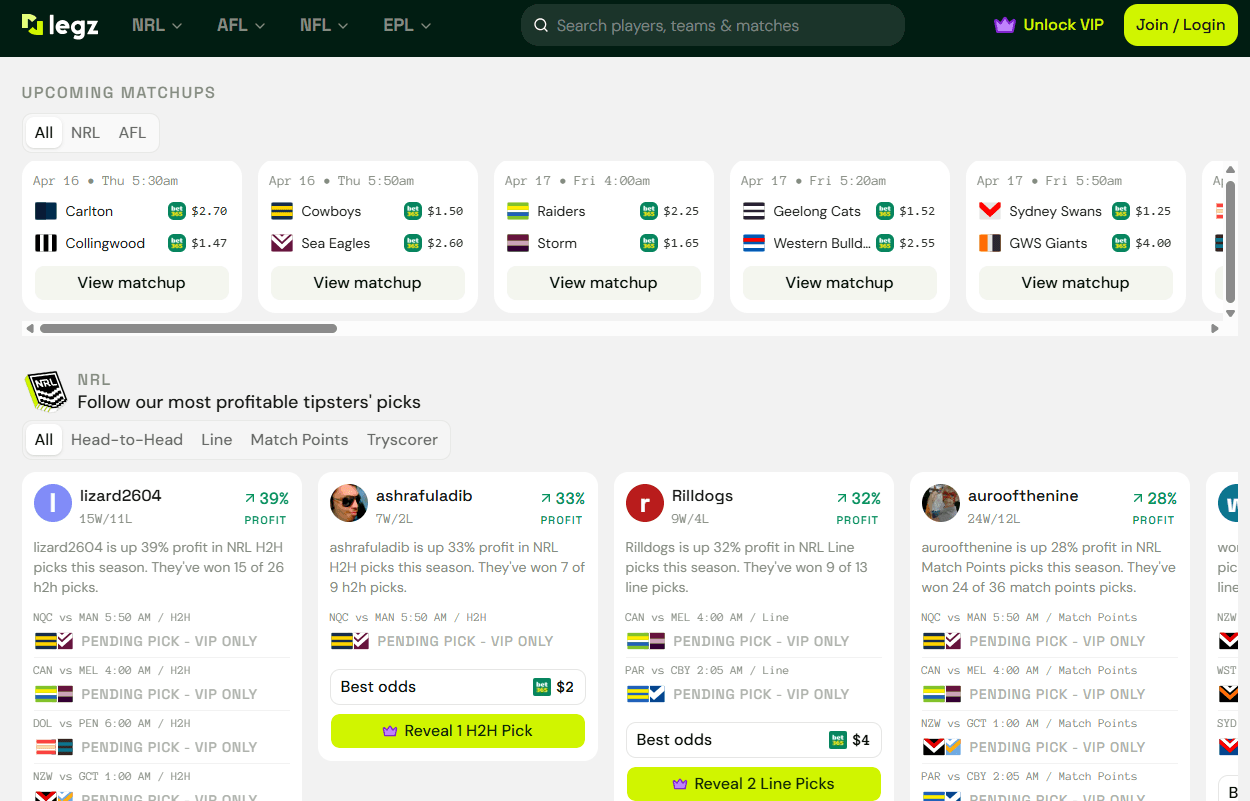Viewport: 1250px width, 801px height.
Task: Click bet365 icon next to GWS Giants odds
Action: (1121, 243)
